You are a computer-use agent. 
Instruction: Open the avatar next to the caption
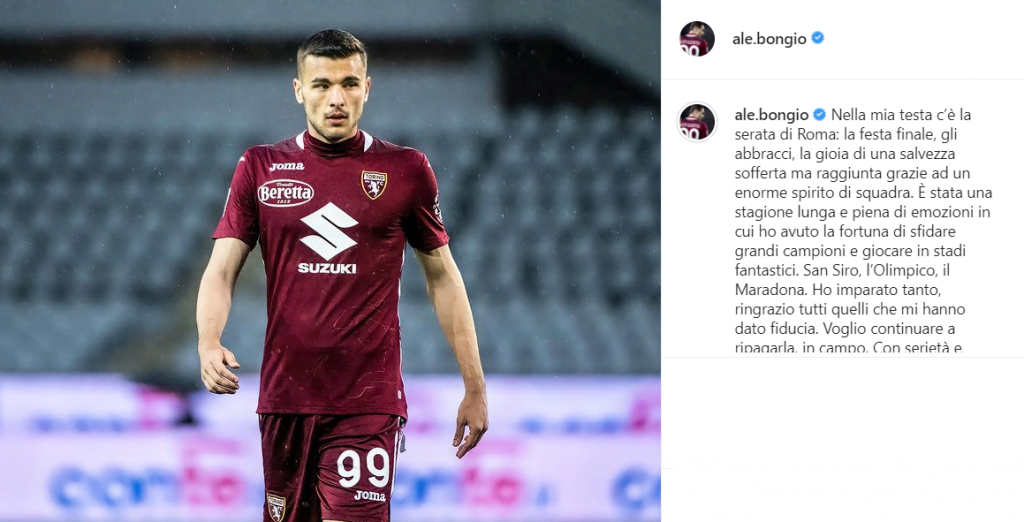[697, 122]
